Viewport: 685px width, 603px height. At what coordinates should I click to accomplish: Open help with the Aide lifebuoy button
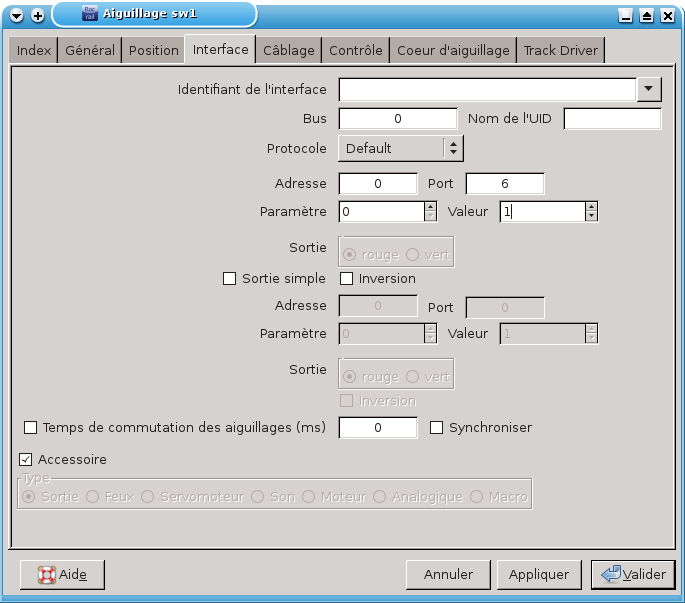[62, 575]
